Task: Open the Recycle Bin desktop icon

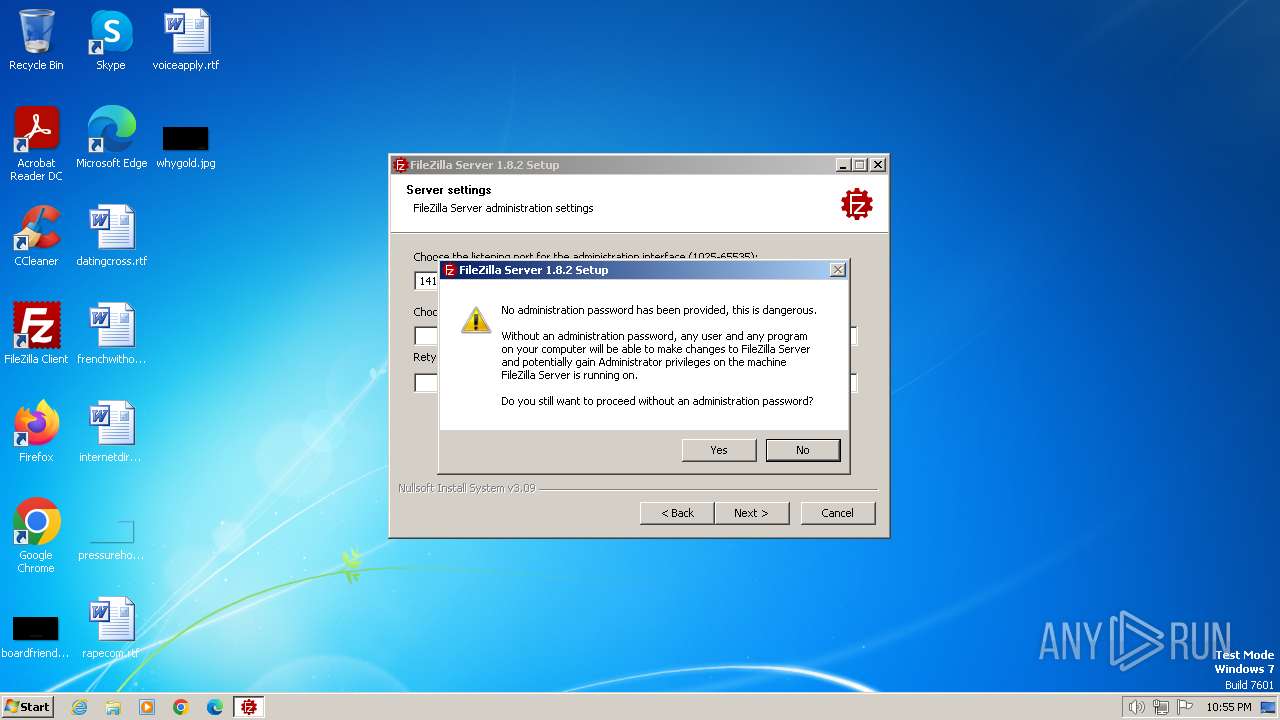Action: click(36, 40)
